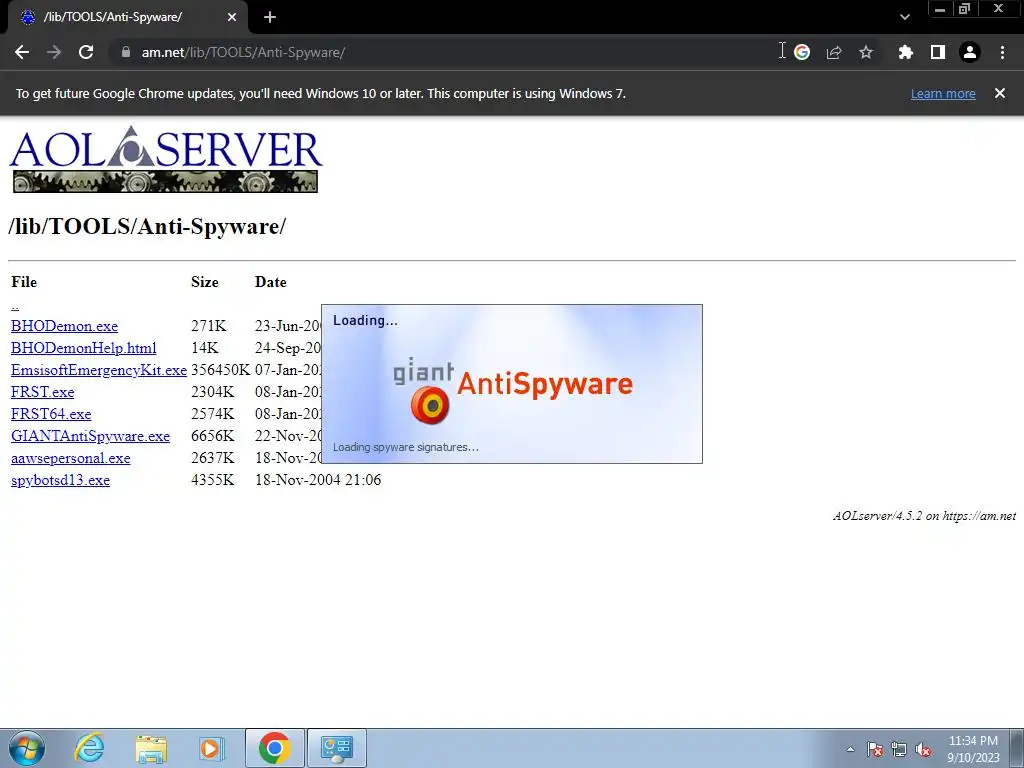Image resolution: width=1024 pixels, height=768 pixels.
Task: Show hidden system tray icons
Action: pyautogui.click(x=850, y=749)
